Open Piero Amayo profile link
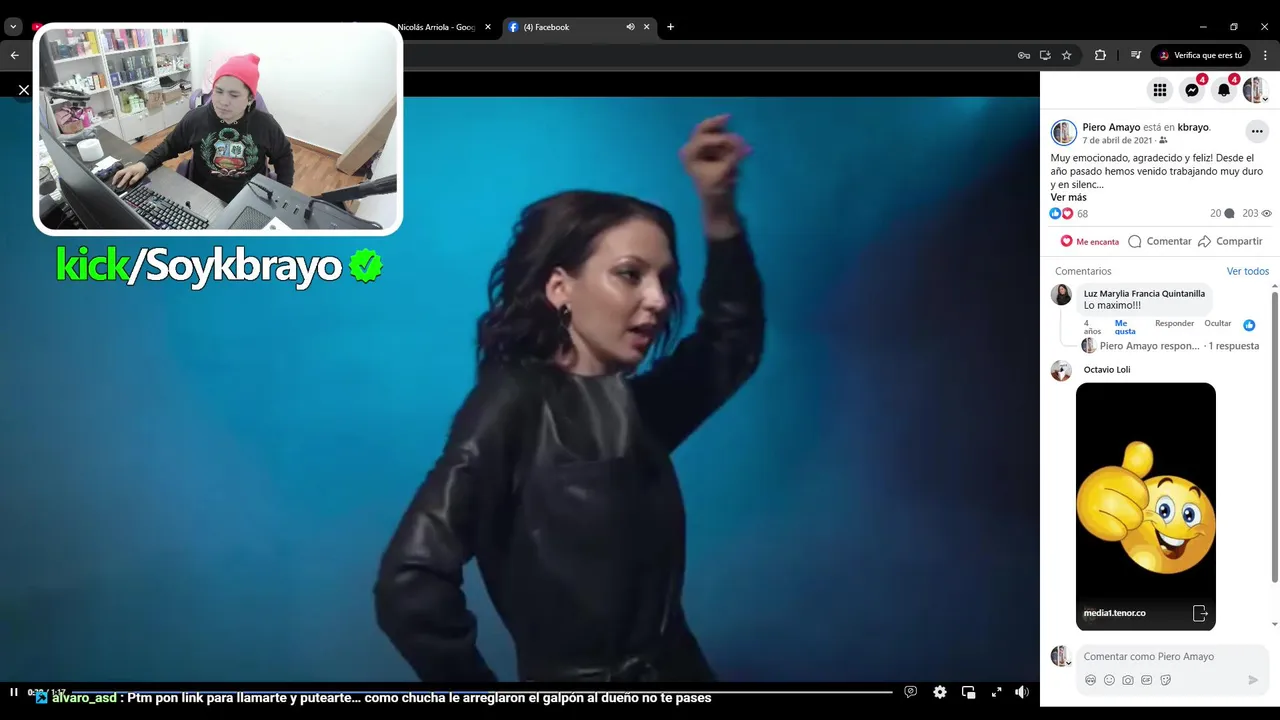Viewport: 1280px width, 720px height. pyautogui.click(x=1111, y=127)
